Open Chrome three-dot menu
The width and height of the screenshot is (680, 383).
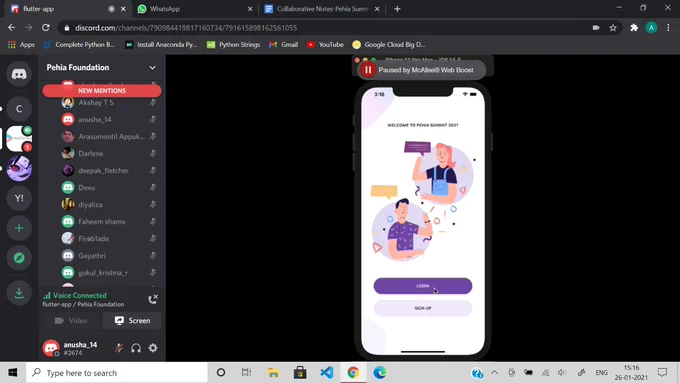tap(668, 28)
